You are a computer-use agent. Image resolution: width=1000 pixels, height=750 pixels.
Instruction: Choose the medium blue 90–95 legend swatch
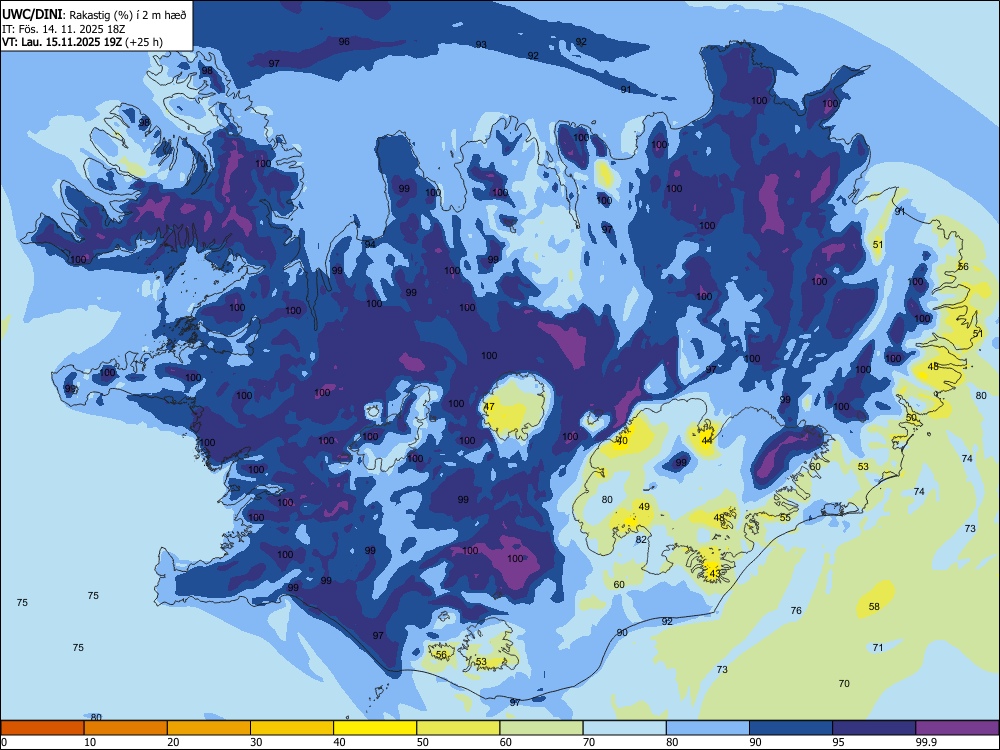tap(791, 728)
